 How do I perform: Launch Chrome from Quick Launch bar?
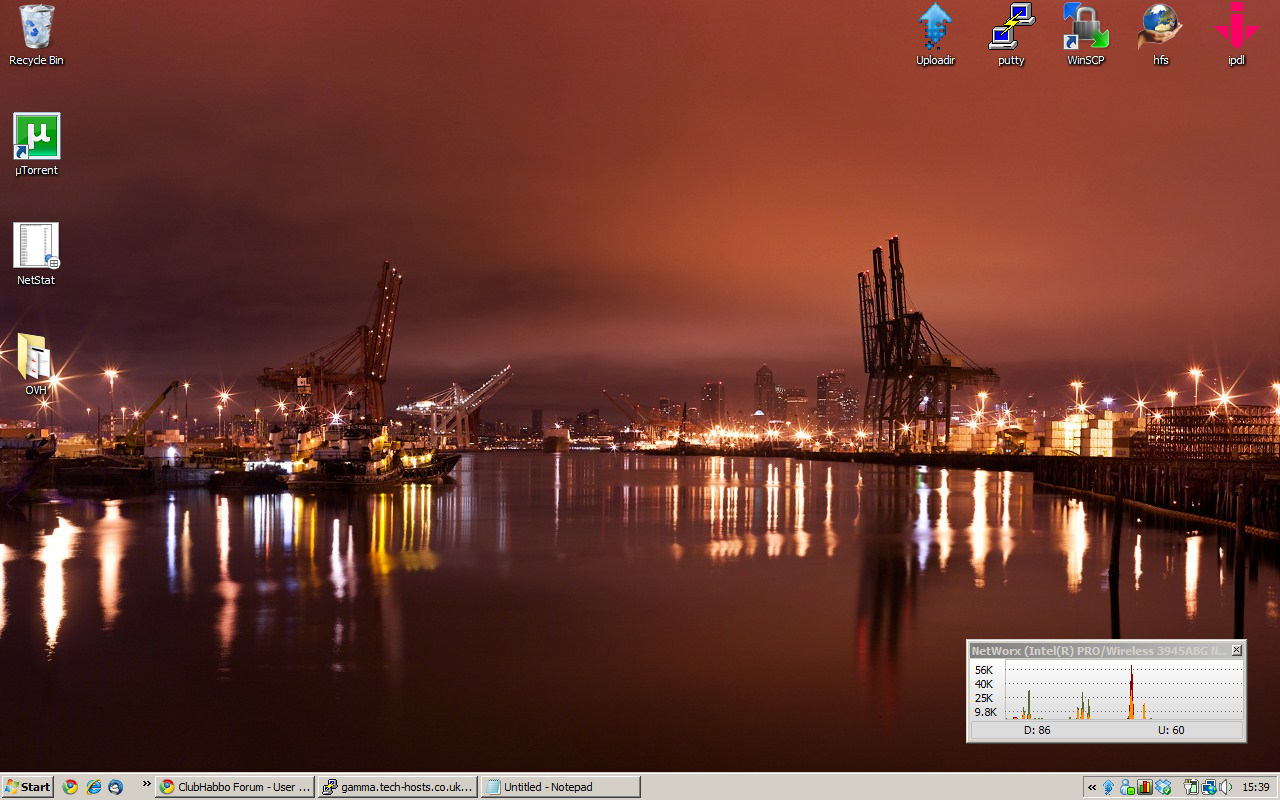point(70,787)
